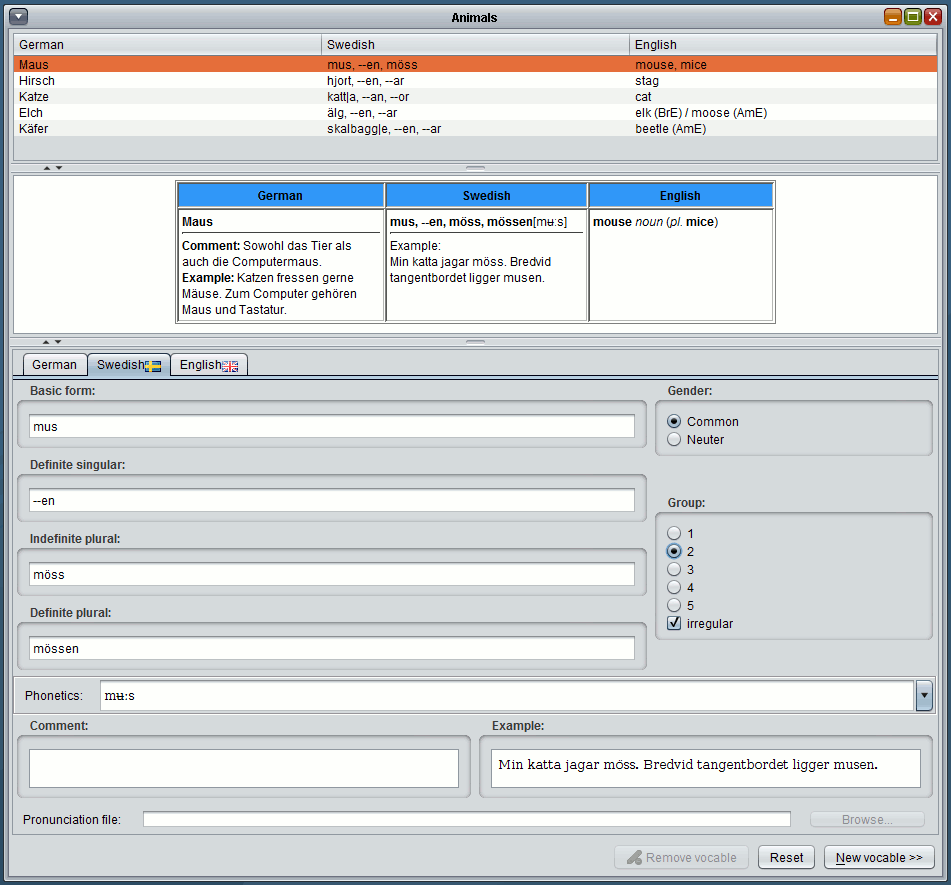Click the empty Comment text area
This screenshot has width=951, height=885.
[x=244, y=768]
